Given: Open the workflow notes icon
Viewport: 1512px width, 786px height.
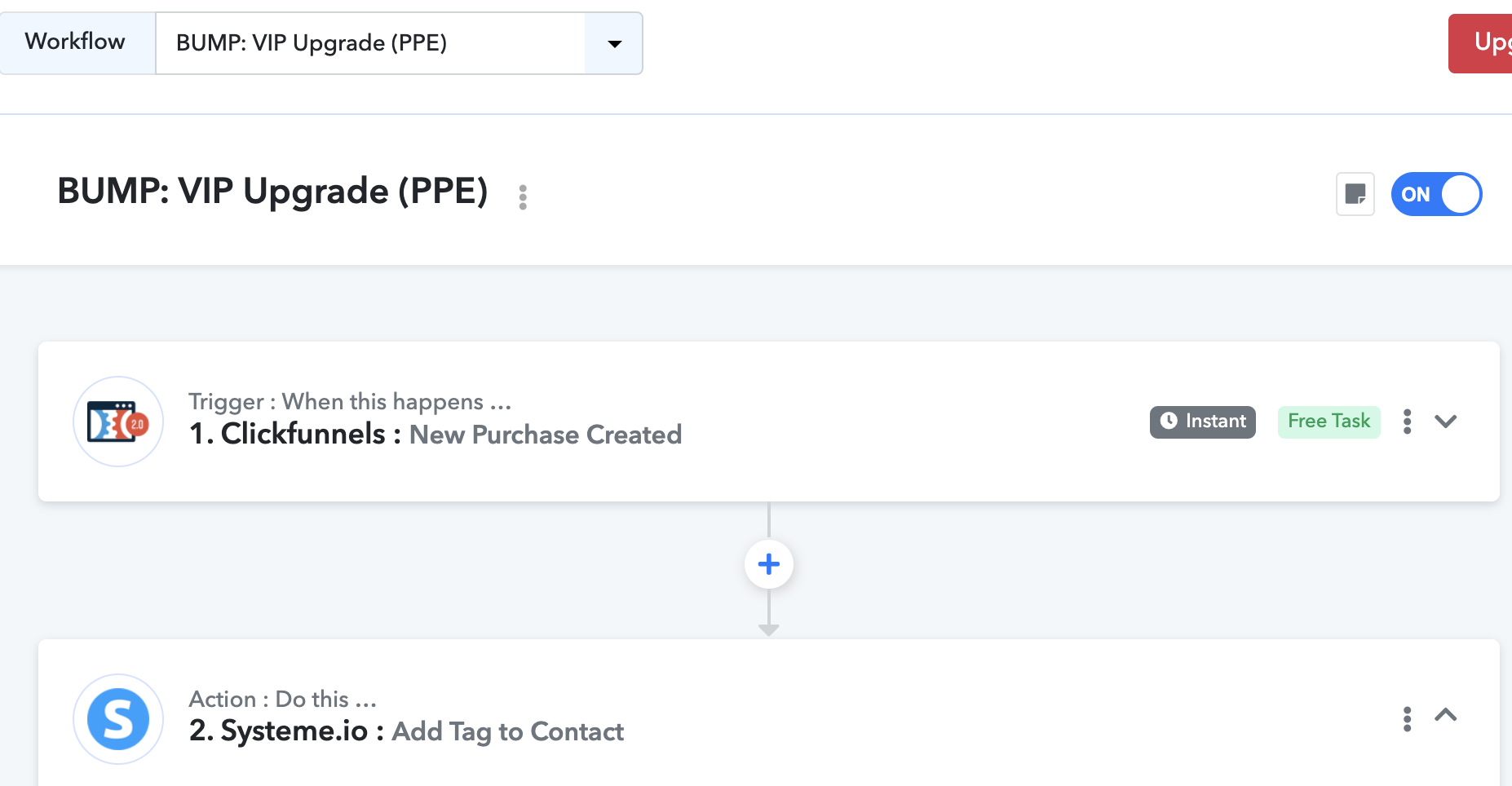Looking at the screenshot, I should pos(1355,194).
